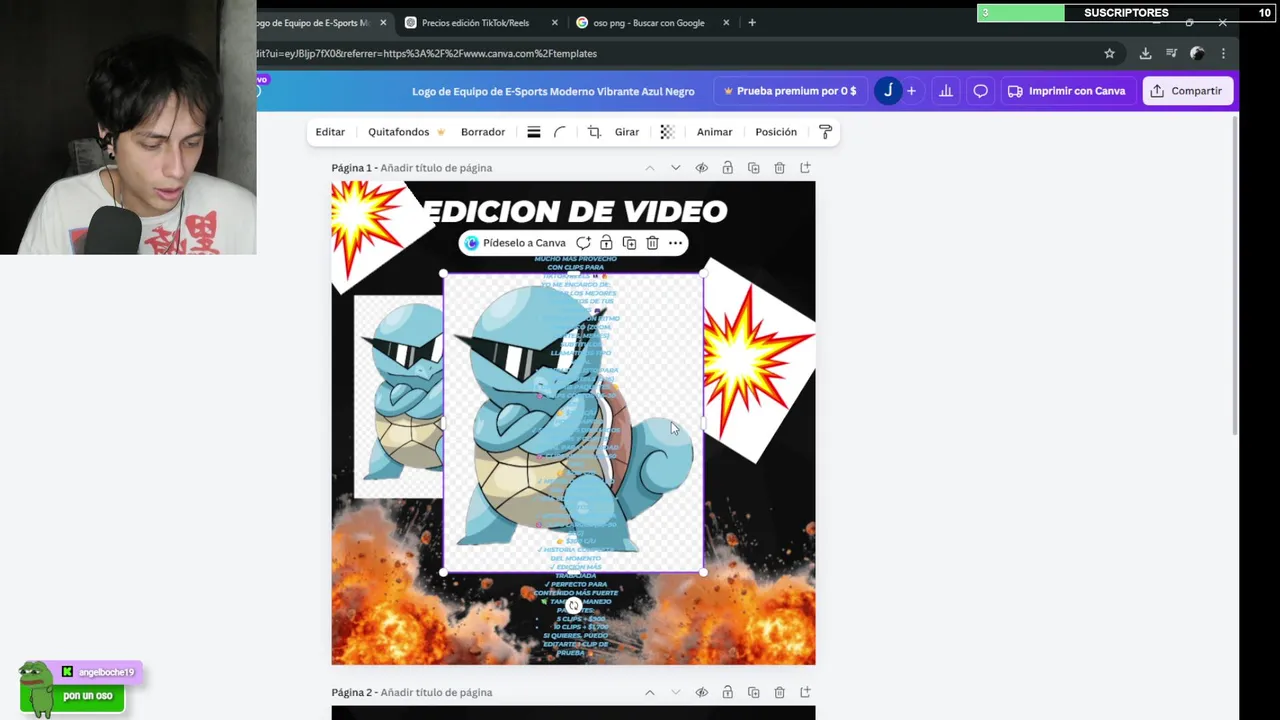Image resolution: width=1280 pixels, height=720 pixels.
Task: Add a page after Página 1
Action: pos(806,168)
